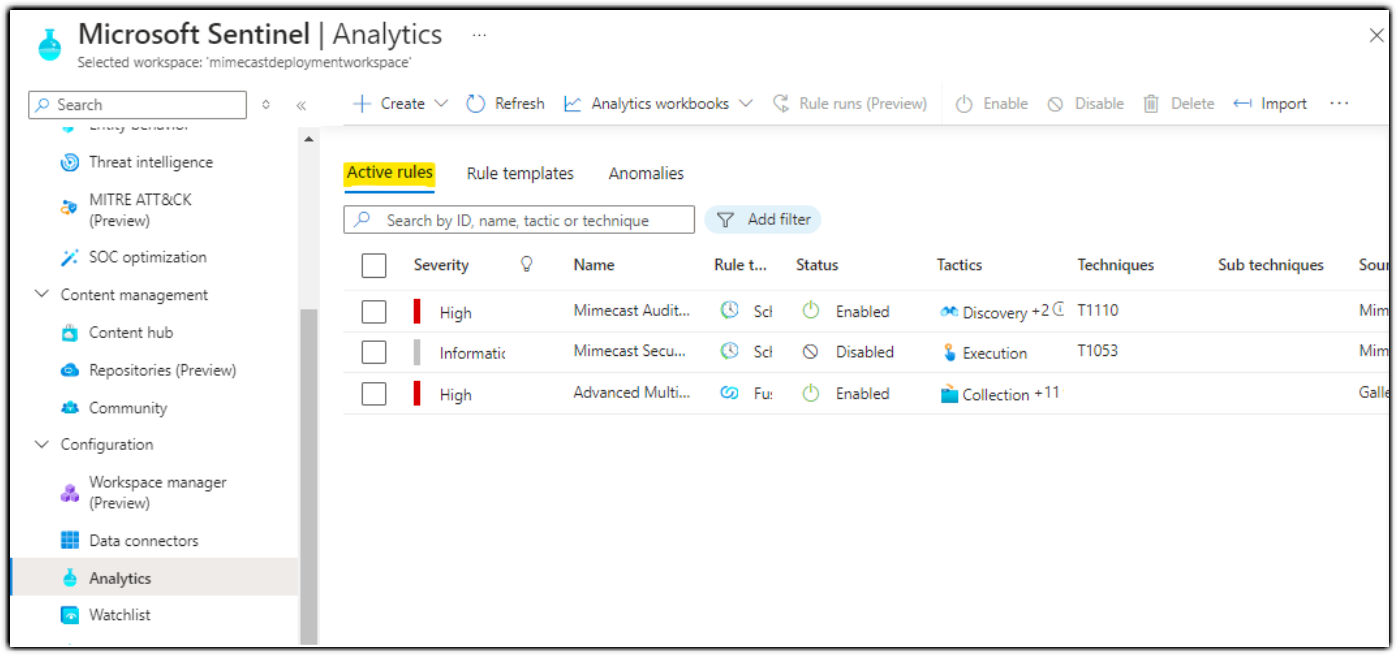Switch to the Rule templates tab
The width and height of the screenshot is (1399, 657).
click(520, 174)
